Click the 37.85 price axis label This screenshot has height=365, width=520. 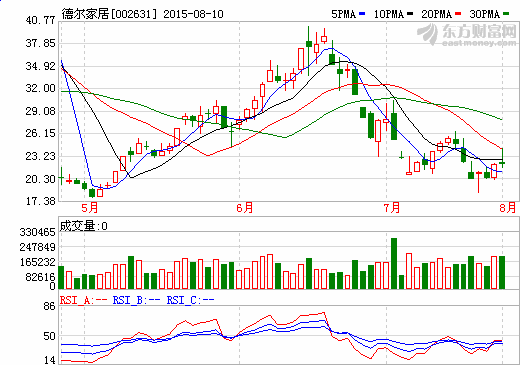click(x=40, y=43)
